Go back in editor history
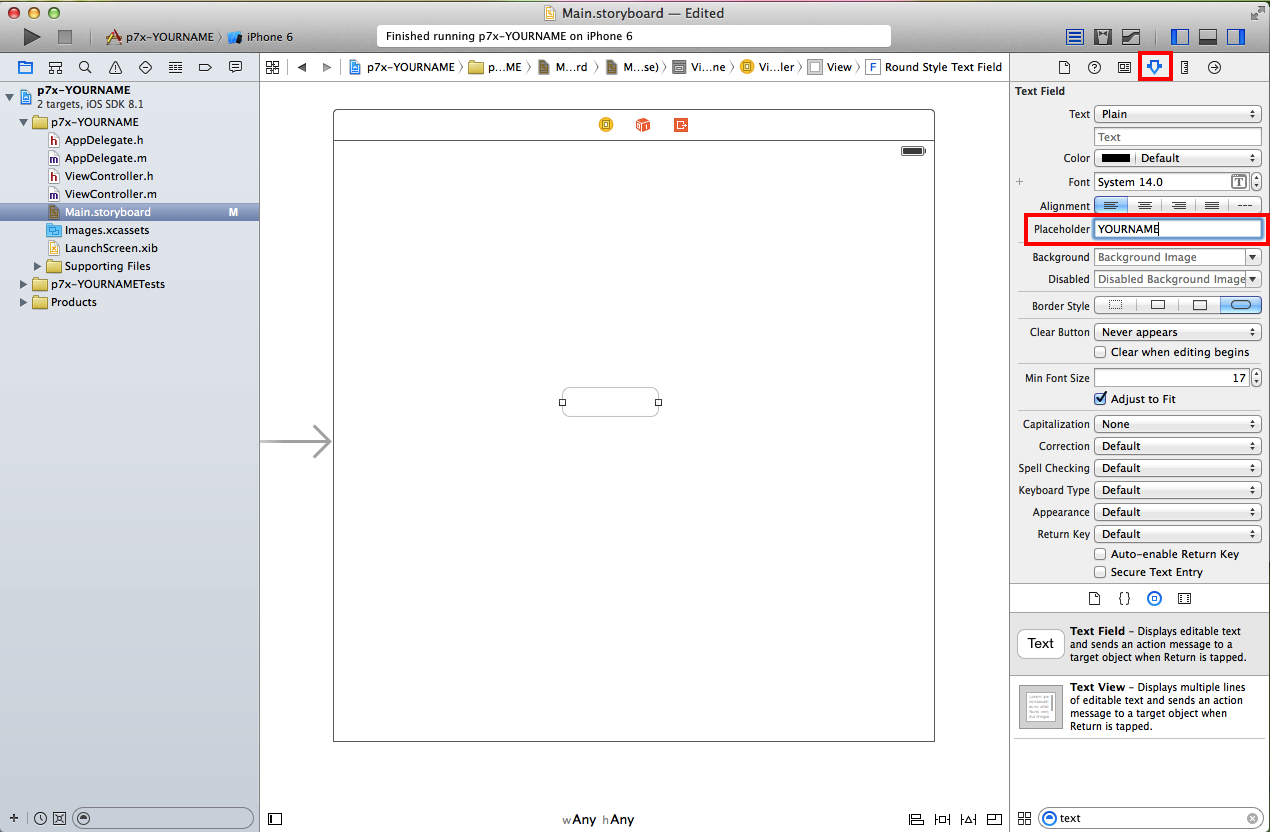The image size is (1270, 832). [x=302, y=67]
